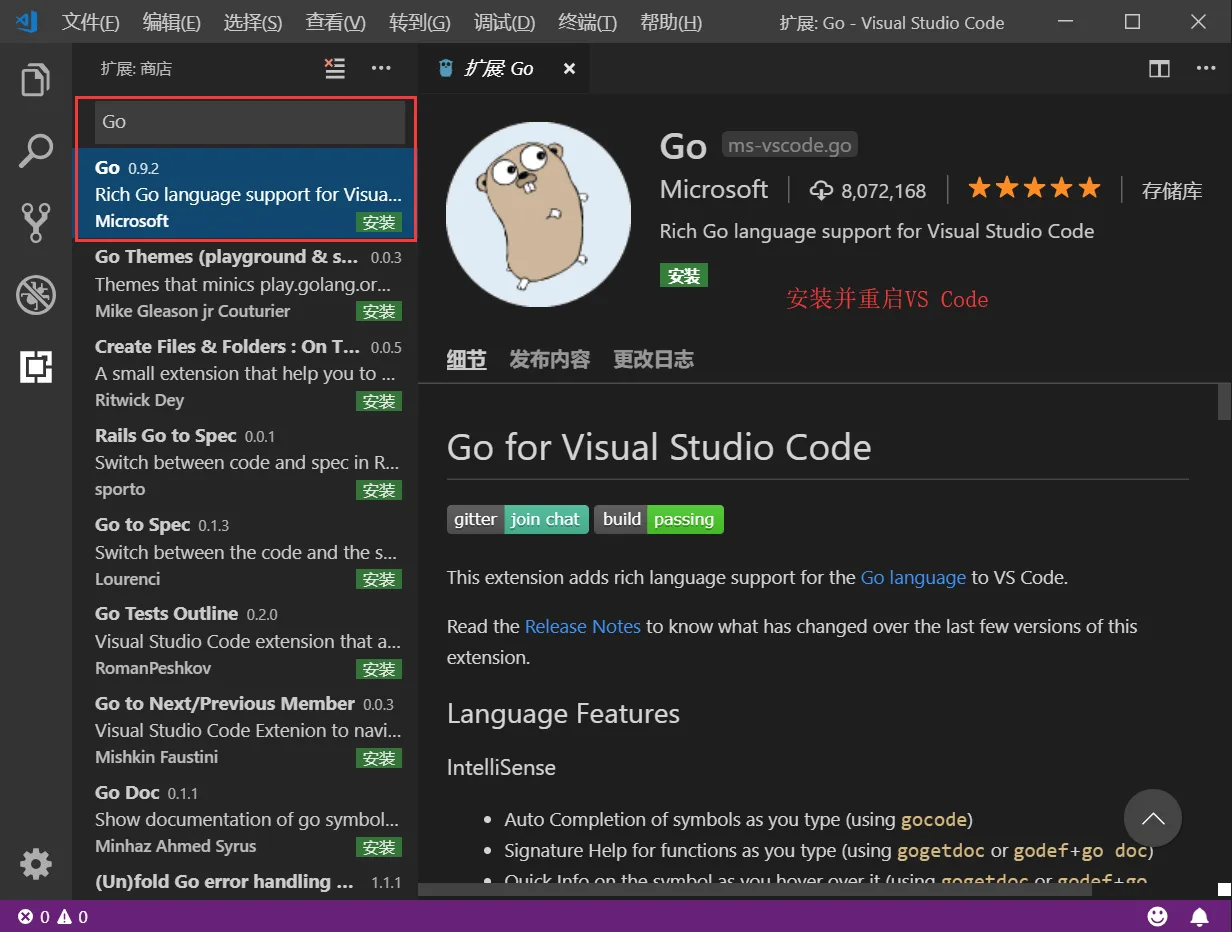Screen dimensions: 1232x932
Task: Click the extension search input field
Action: click(x=249, y=122)
